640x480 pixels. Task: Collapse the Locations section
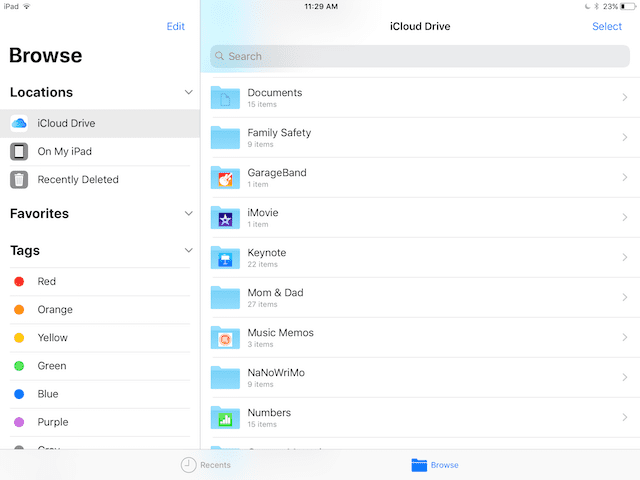pos(189,92)
